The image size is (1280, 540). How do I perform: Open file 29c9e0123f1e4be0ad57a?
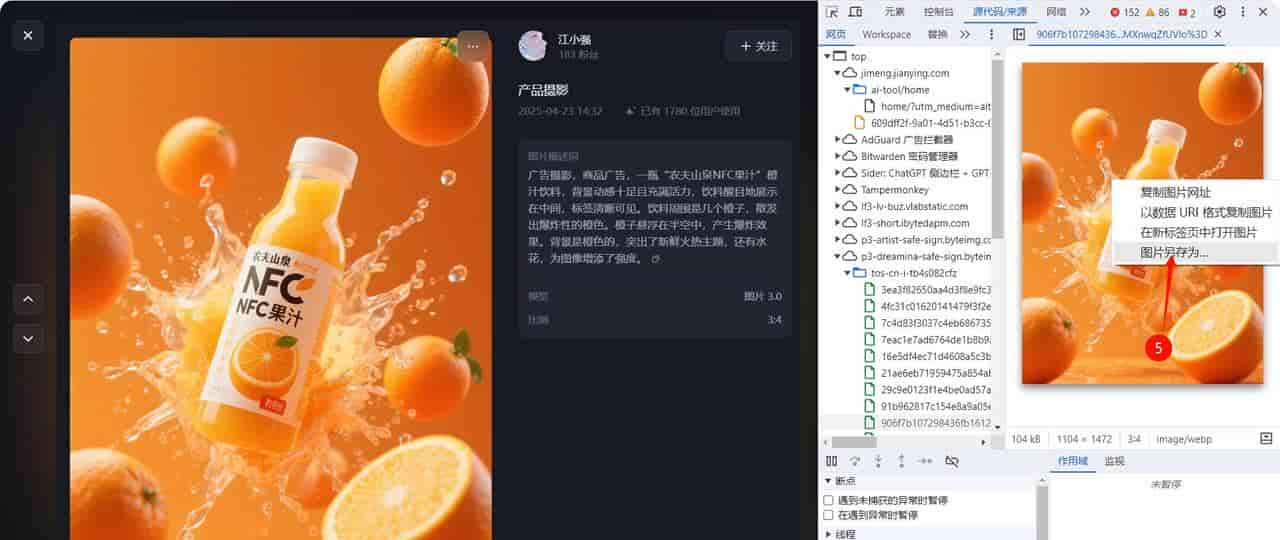(x=928, y=390)
